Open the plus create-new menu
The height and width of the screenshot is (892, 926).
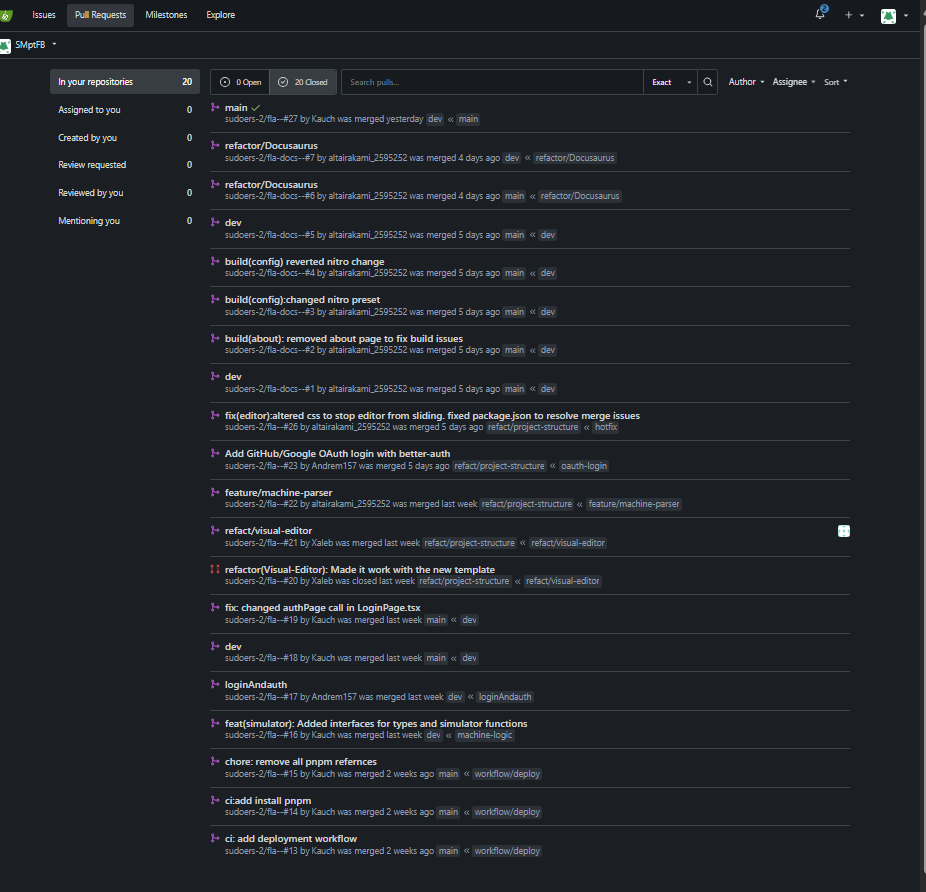[x=854, y=15]
